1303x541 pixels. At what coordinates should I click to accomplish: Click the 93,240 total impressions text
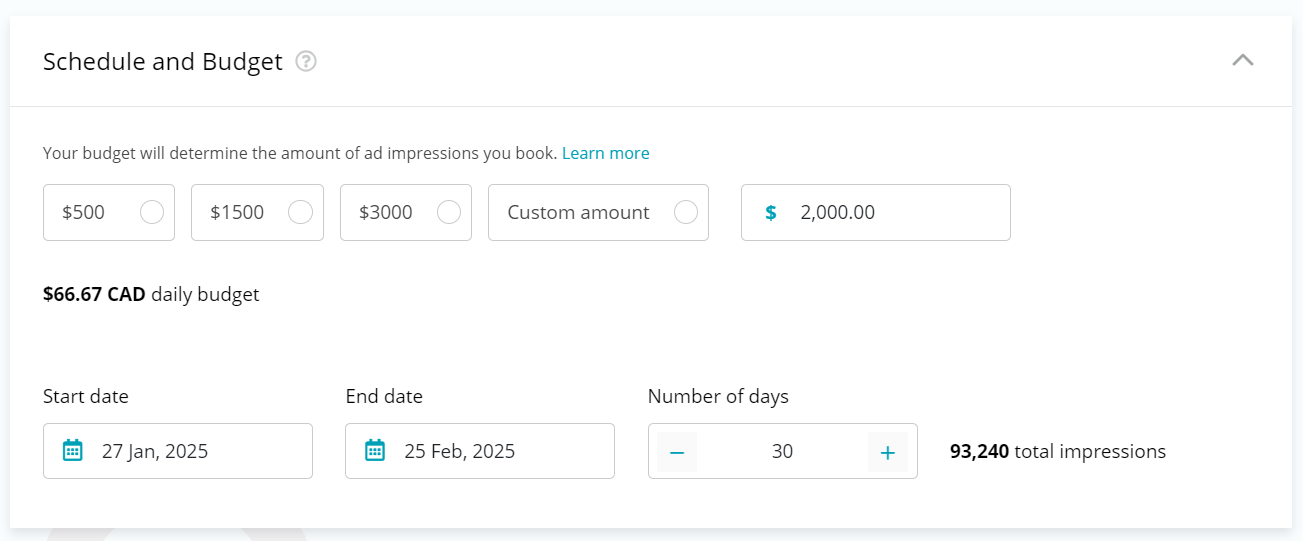tap(1058, 451)
